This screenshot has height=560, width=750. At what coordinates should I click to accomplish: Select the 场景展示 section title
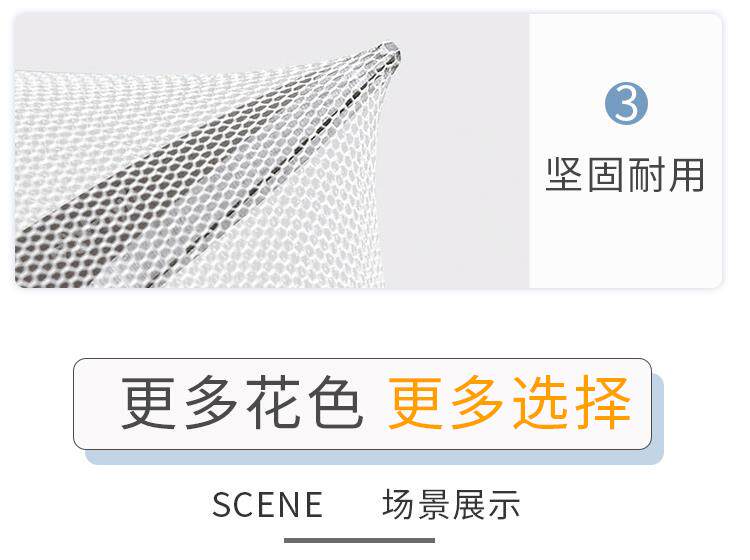click(451, 505)
